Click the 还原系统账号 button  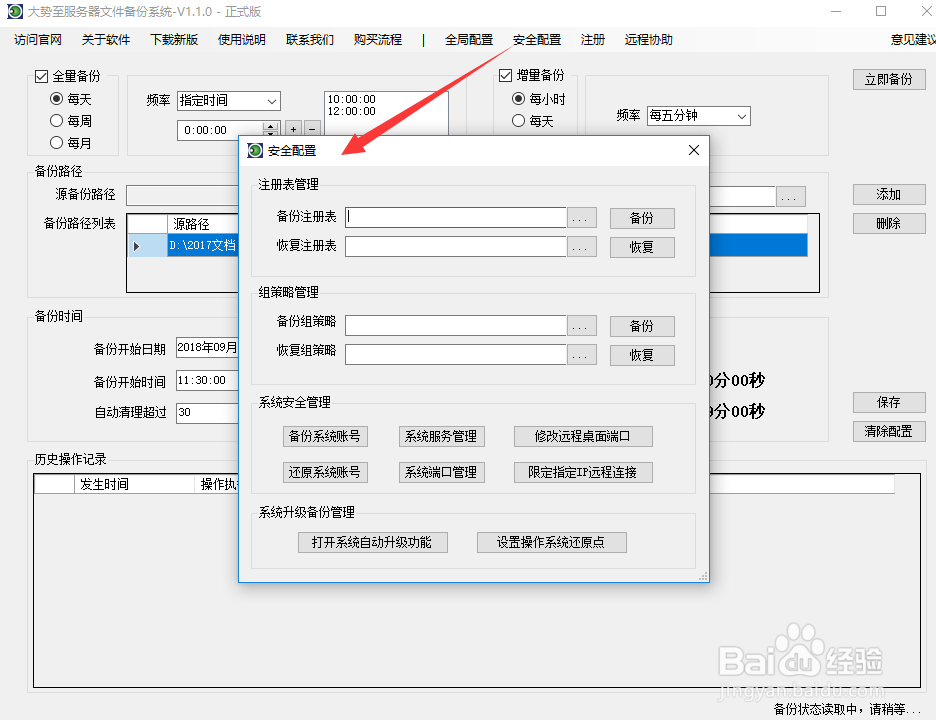(325, 472)
